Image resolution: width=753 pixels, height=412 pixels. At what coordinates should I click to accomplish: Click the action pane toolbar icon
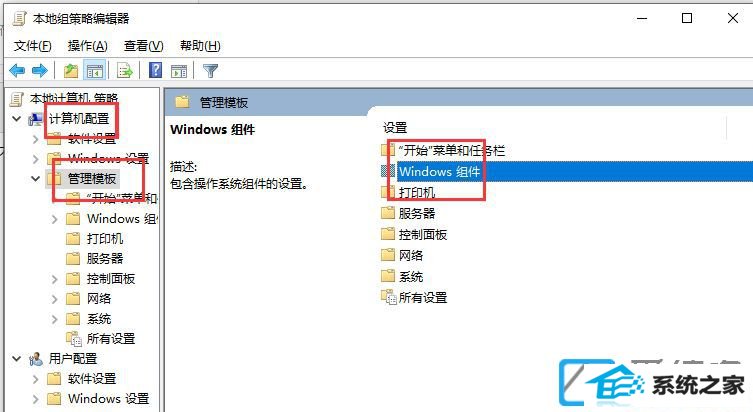pos(179,71)
